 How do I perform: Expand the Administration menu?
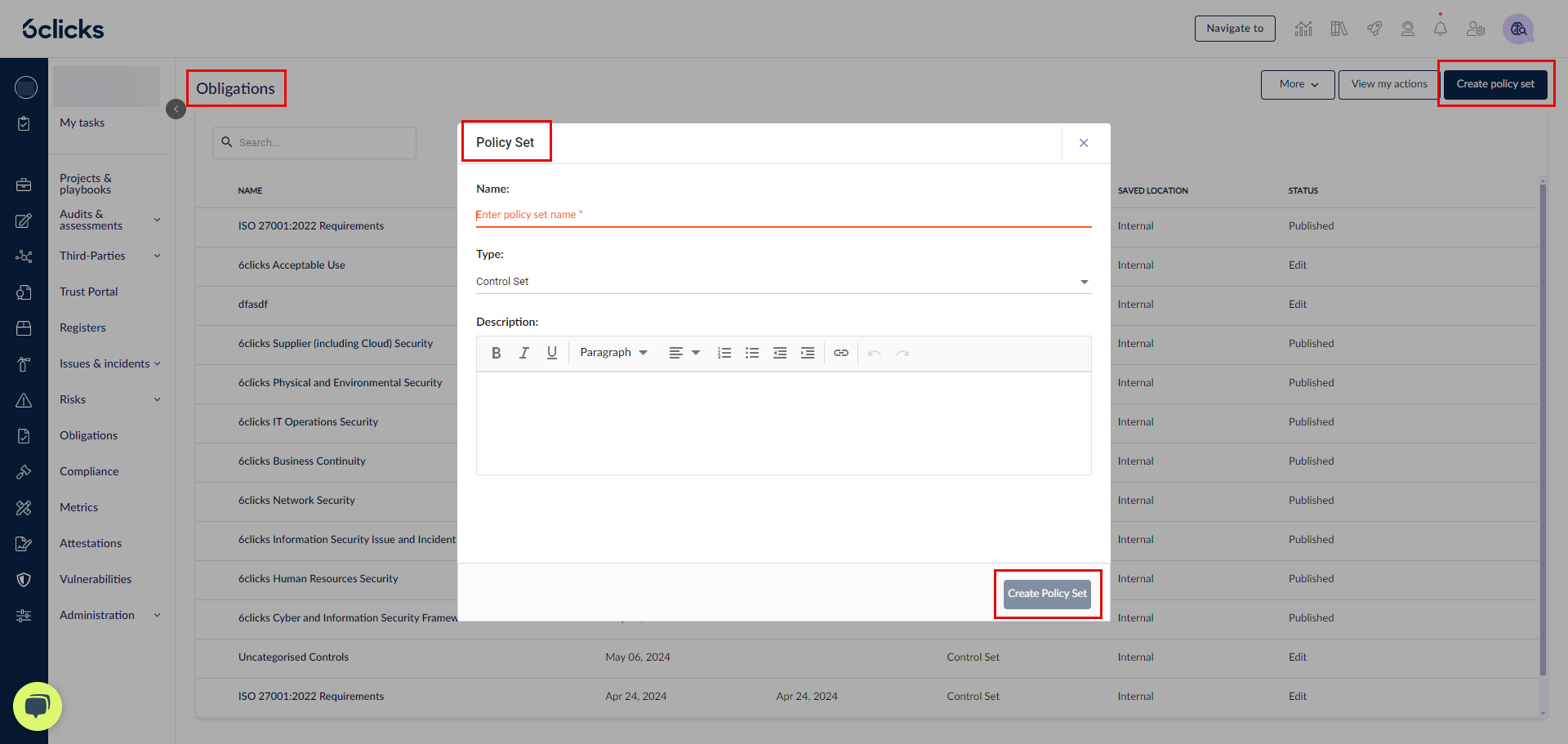(158, 615)
